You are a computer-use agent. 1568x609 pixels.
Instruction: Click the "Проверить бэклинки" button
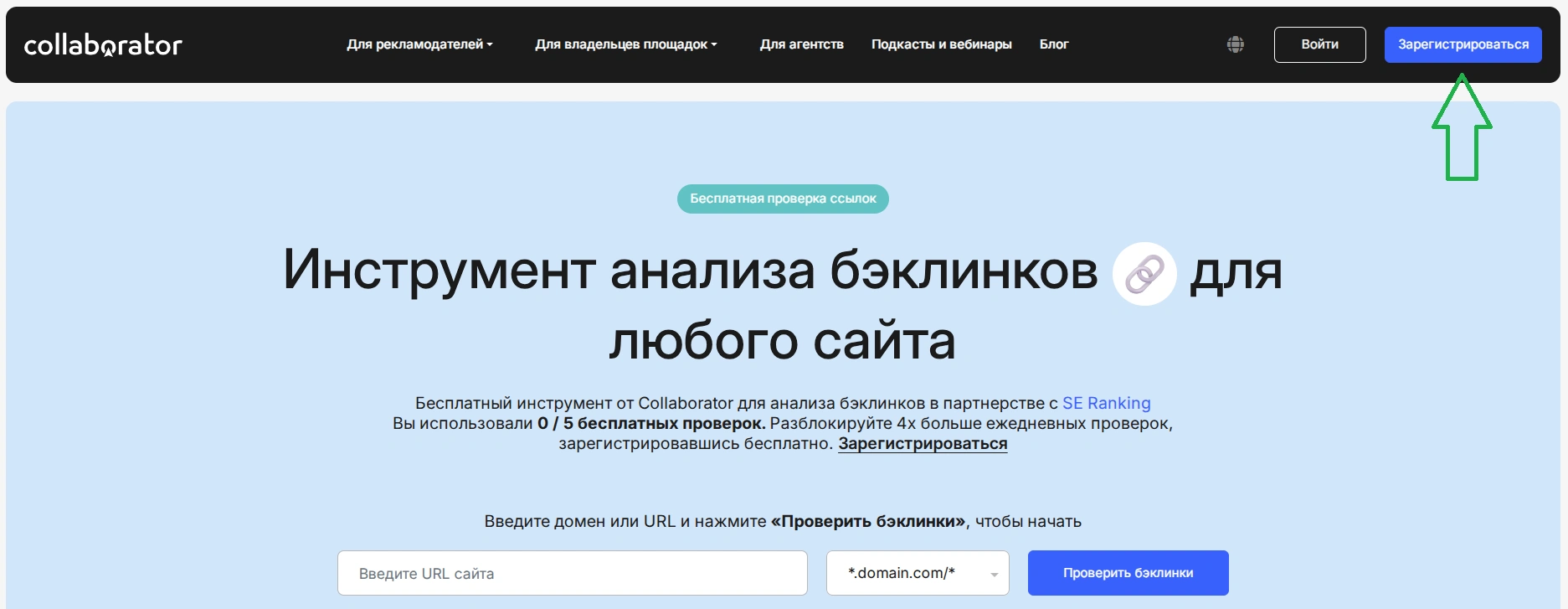1128,573
